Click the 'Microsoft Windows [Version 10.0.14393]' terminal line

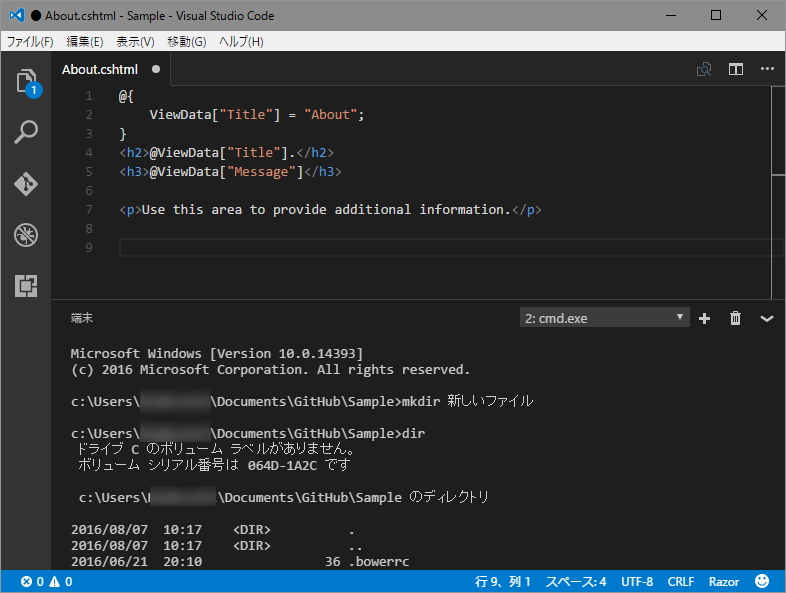[217, 353]
